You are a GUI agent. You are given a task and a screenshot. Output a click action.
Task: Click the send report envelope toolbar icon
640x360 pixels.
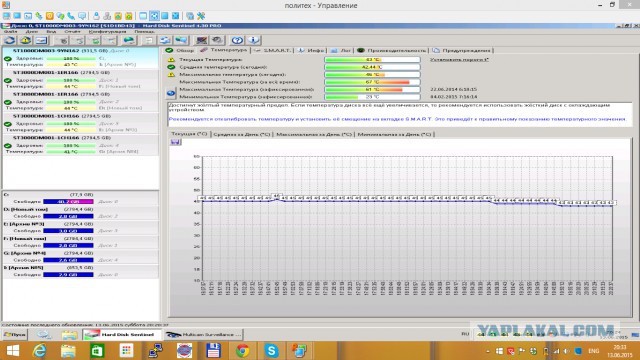pos(41,40)
